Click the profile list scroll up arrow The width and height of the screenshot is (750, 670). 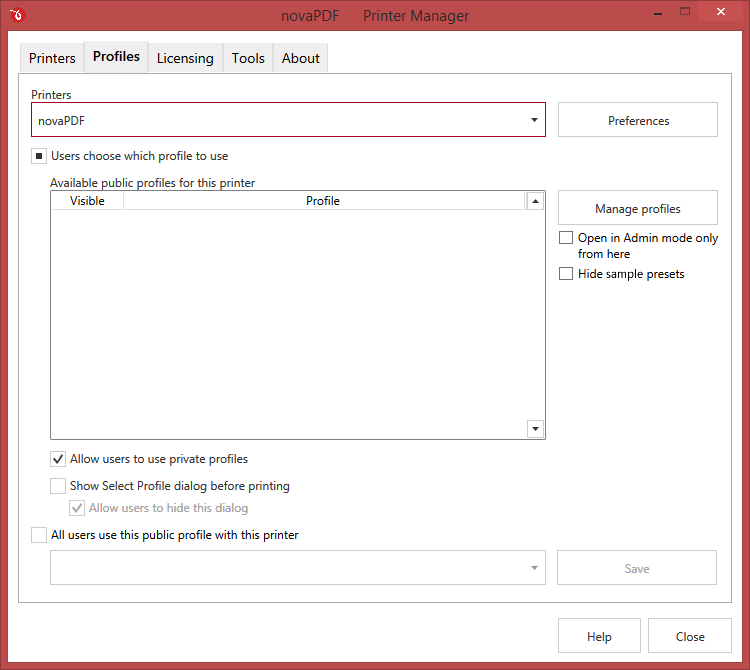[x=535, y=201]
